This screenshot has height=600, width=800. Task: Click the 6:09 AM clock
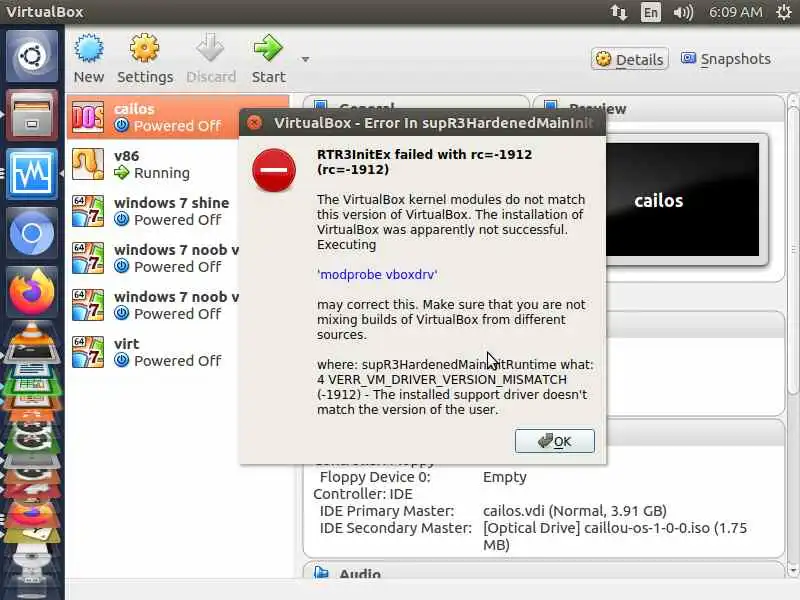pos(736,12)
